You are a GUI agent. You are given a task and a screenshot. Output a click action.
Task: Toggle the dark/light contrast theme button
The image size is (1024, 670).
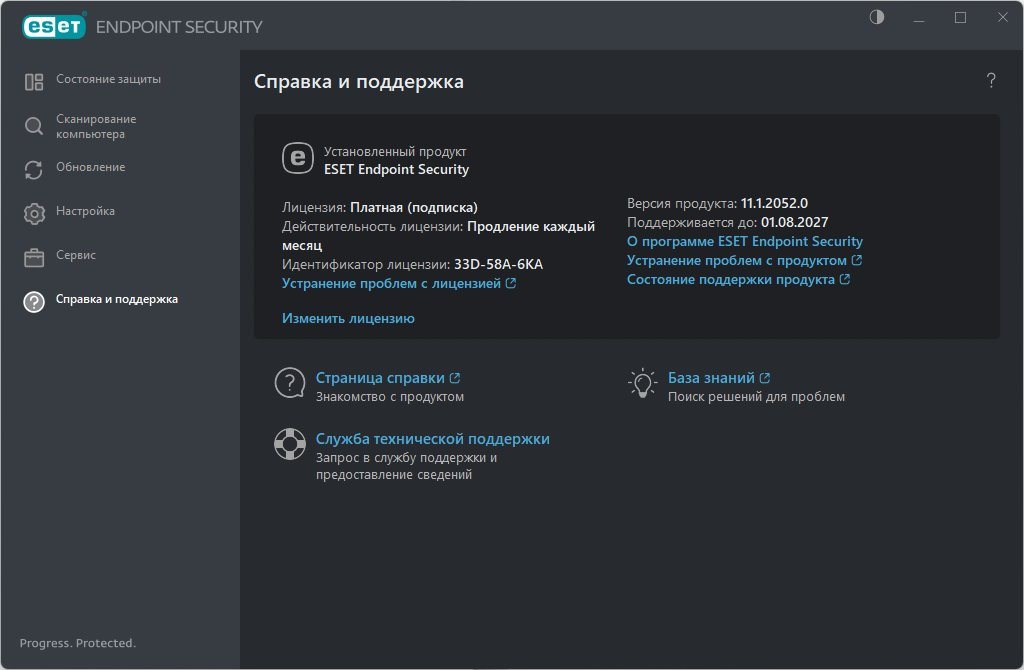(x=877, y=18)
